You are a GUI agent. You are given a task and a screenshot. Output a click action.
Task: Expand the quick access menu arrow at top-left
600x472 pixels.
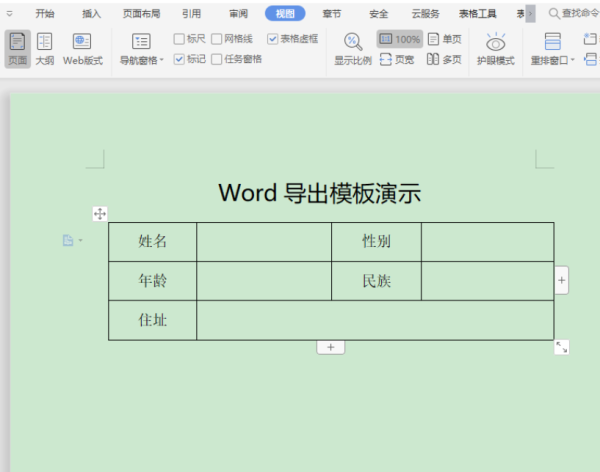(x=10, y=14)
